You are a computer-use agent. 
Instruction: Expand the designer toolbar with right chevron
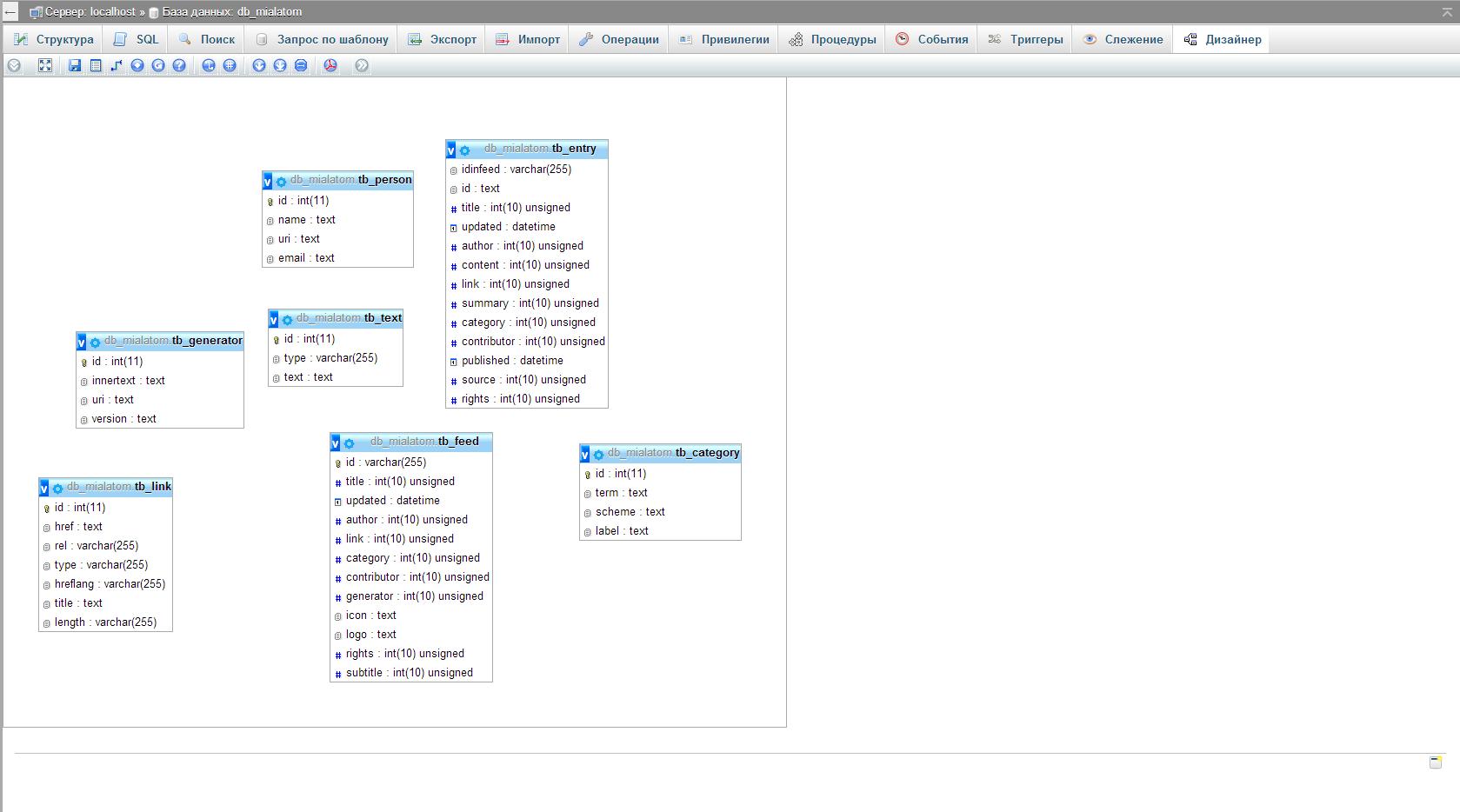coord(362,65)
